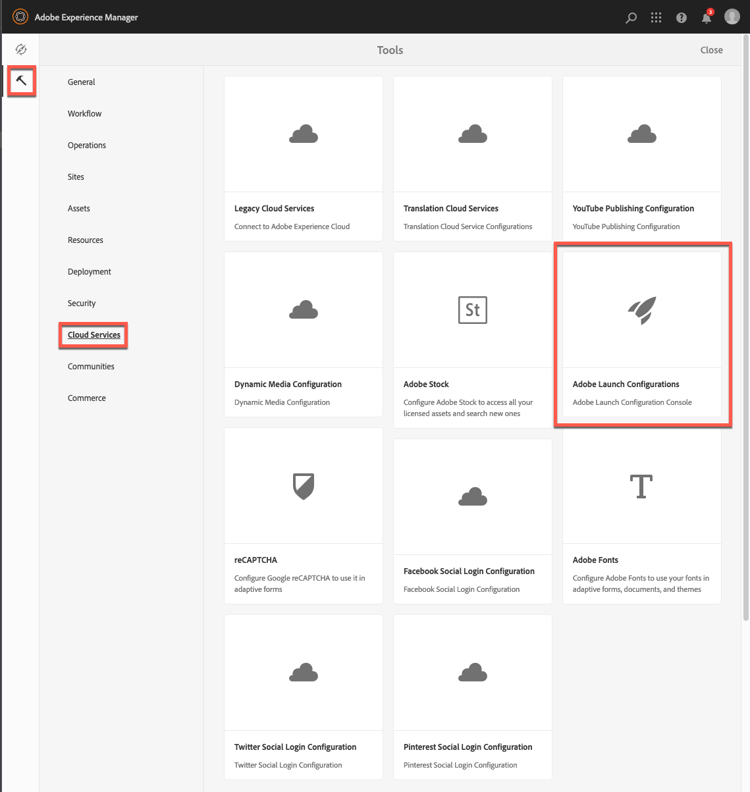Click 'Connect to Adobe Experience Cloud' description
750x792 pixels.
coord(292,226)
